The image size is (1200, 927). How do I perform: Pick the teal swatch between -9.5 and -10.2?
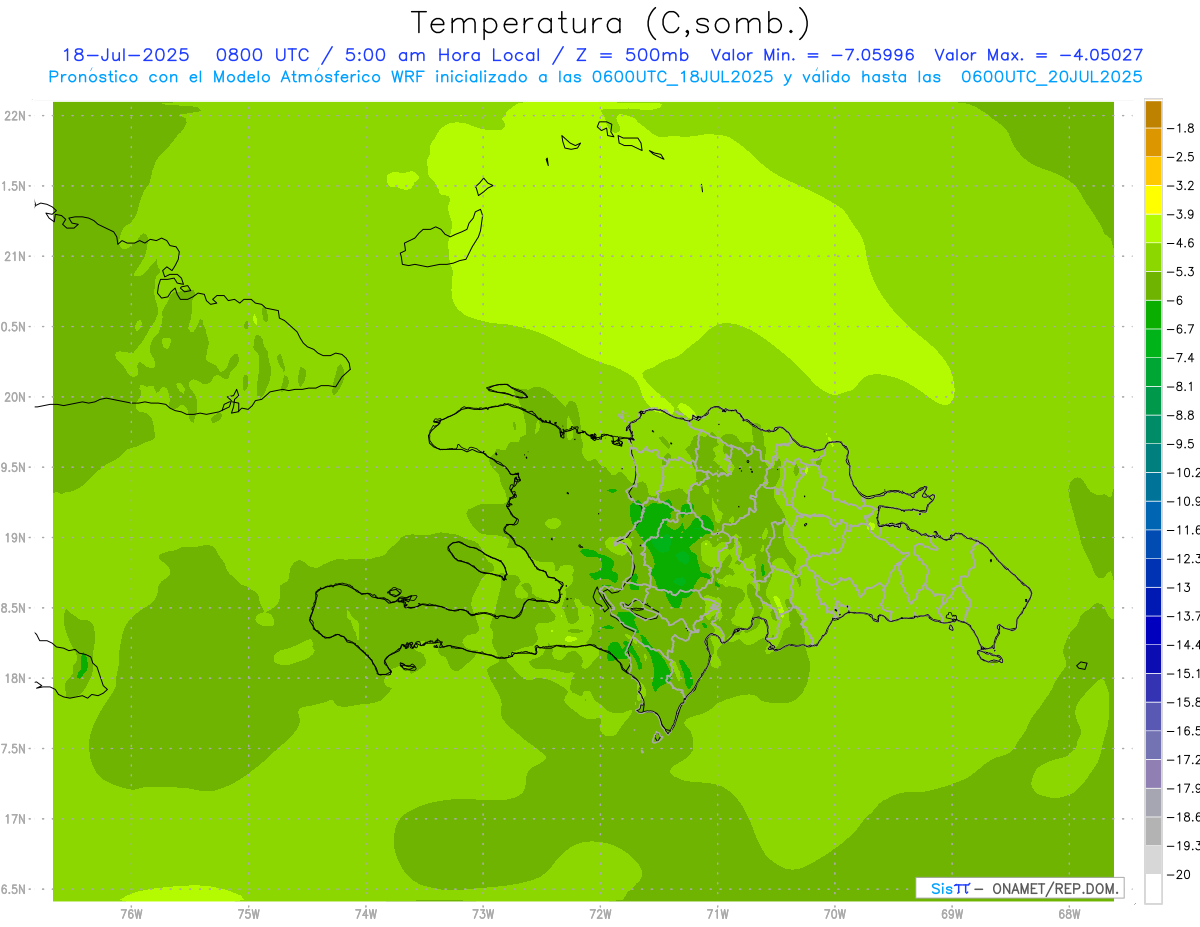click(1153, 458)
